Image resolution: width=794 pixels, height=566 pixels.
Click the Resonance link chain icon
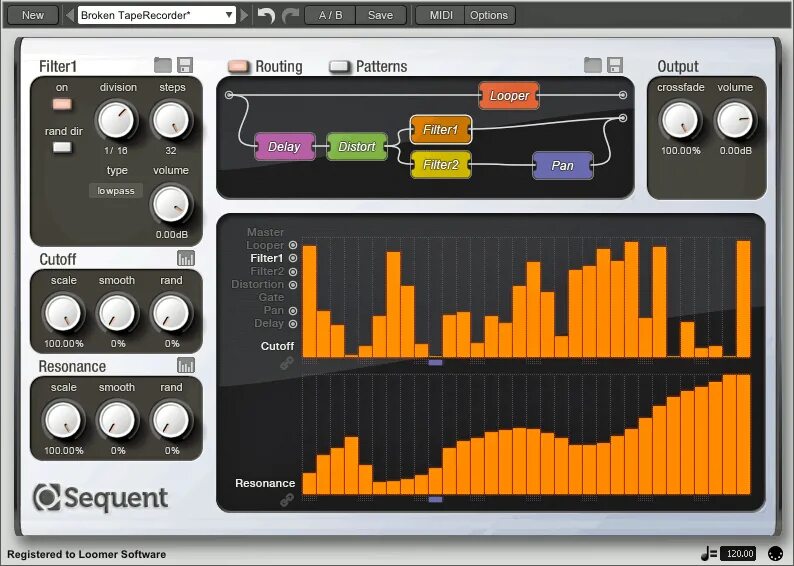click(287, 500)
